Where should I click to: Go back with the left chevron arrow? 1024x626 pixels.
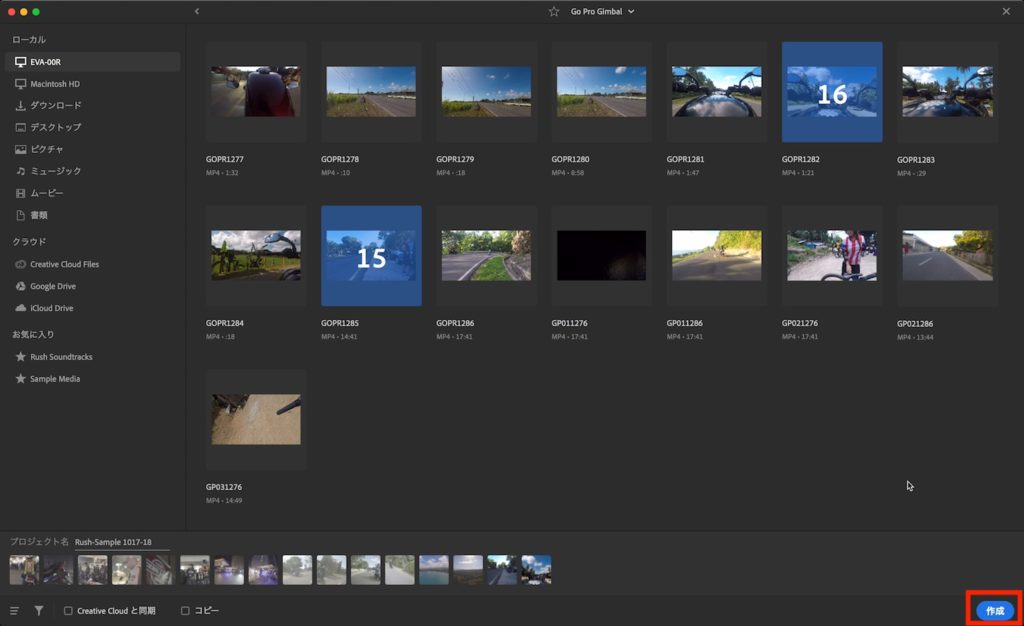(197, 11)
